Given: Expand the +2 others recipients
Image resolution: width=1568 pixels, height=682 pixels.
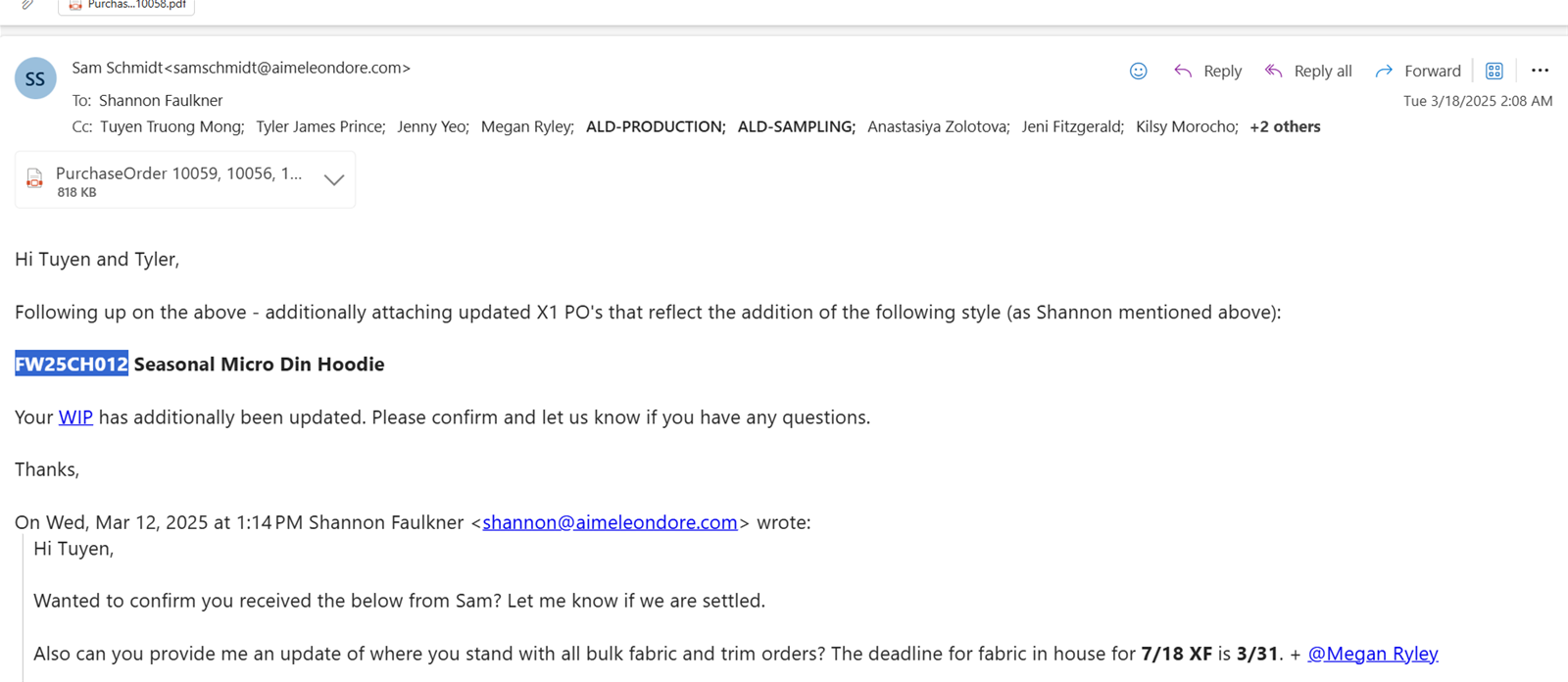Looking at the screenshot, I should 1285,126.
